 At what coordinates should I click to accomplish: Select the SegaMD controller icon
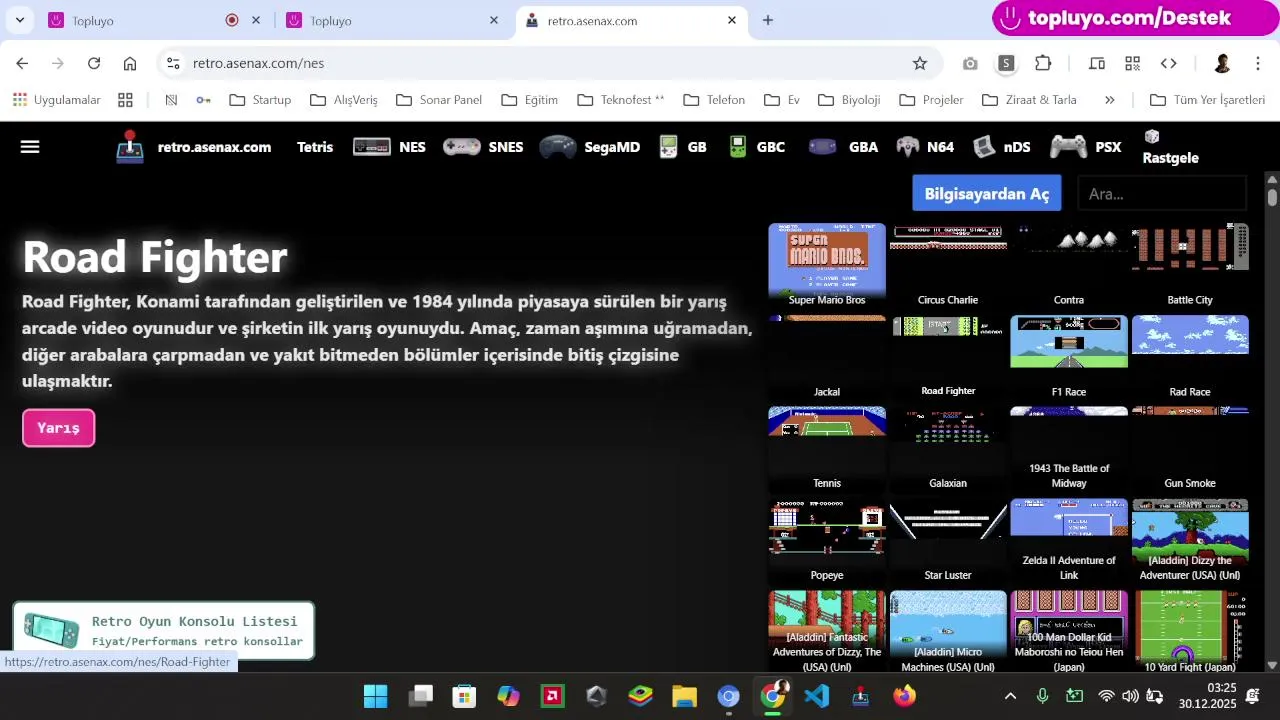pos(557,147)
